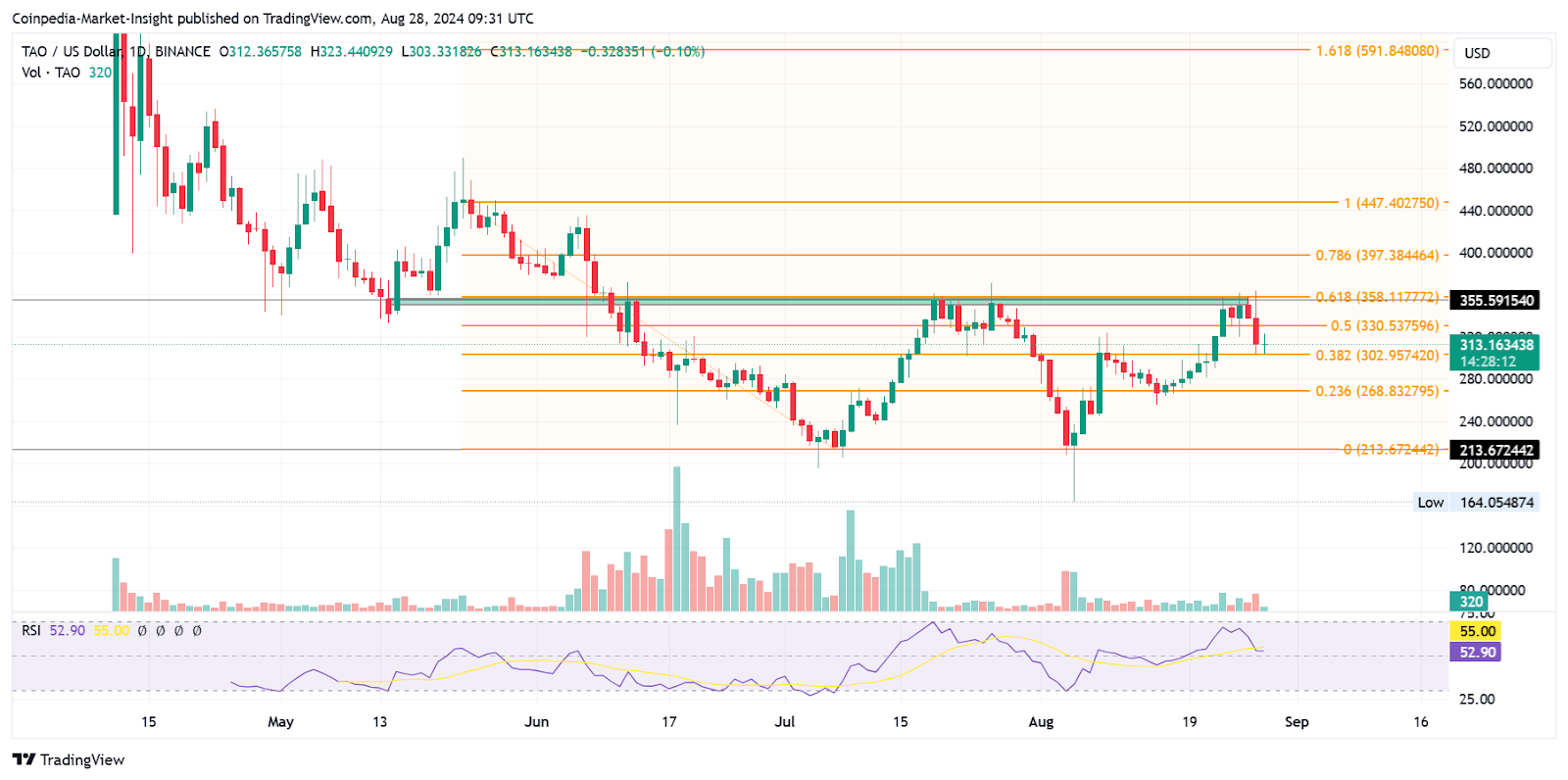Click the 520.000000 price axis label
The image size is (1568, 780).
tap(1496, 126)
